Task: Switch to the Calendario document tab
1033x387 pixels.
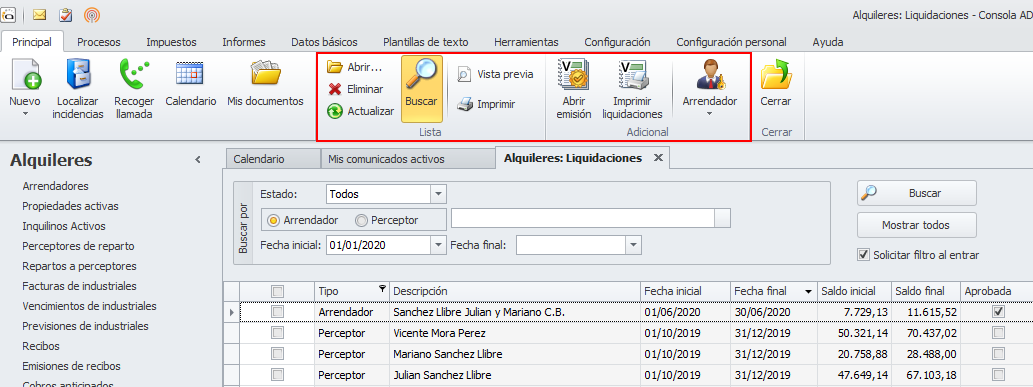Action: click(x=272, y=159)
